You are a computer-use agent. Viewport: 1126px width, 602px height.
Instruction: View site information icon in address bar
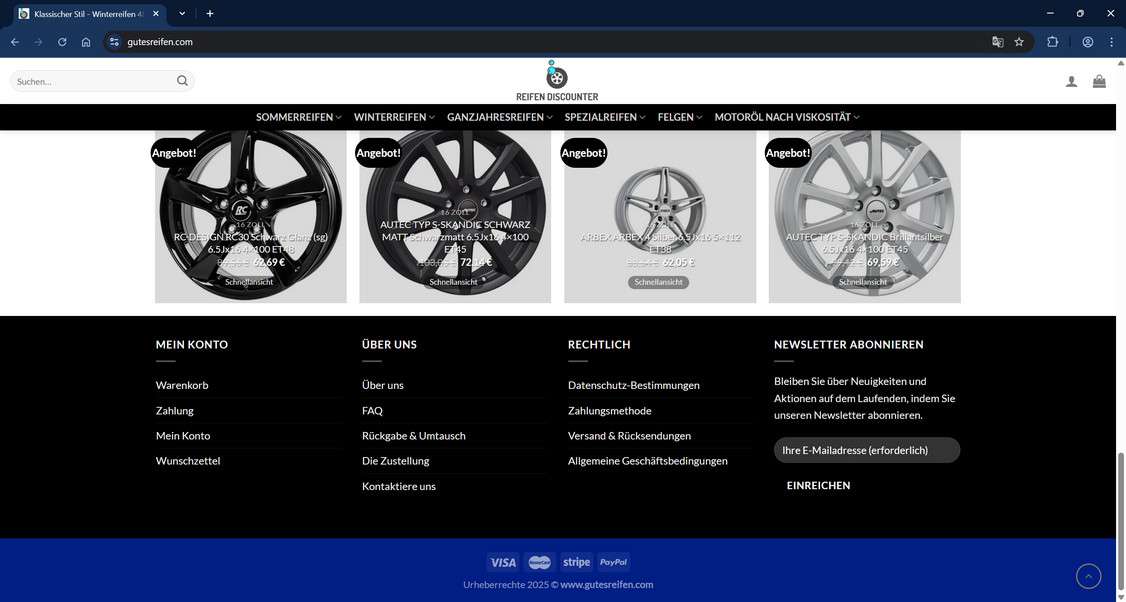pos(113,42)
